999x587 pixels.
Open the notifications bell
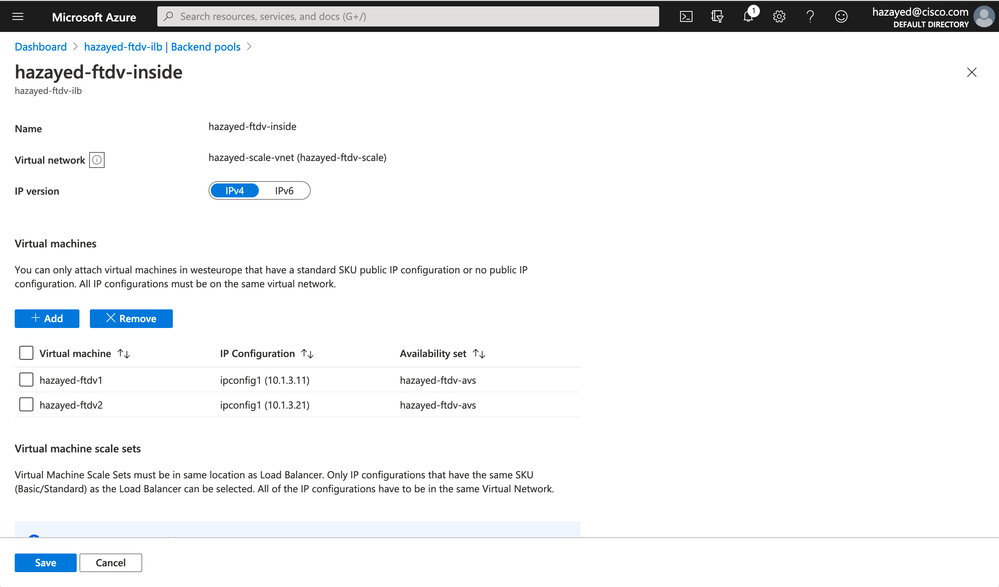(749, 15)
